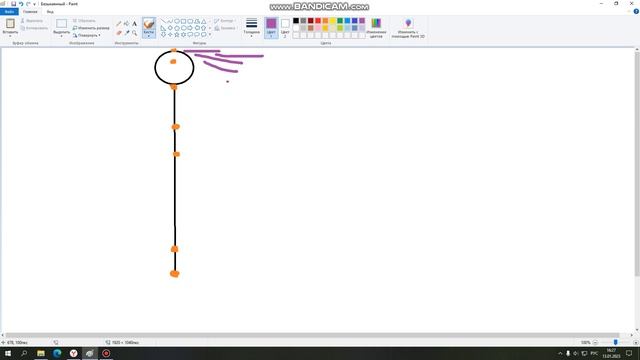Click the Crop button
The width and height of the screenshot is (640, 360).
tap(84, 21)
